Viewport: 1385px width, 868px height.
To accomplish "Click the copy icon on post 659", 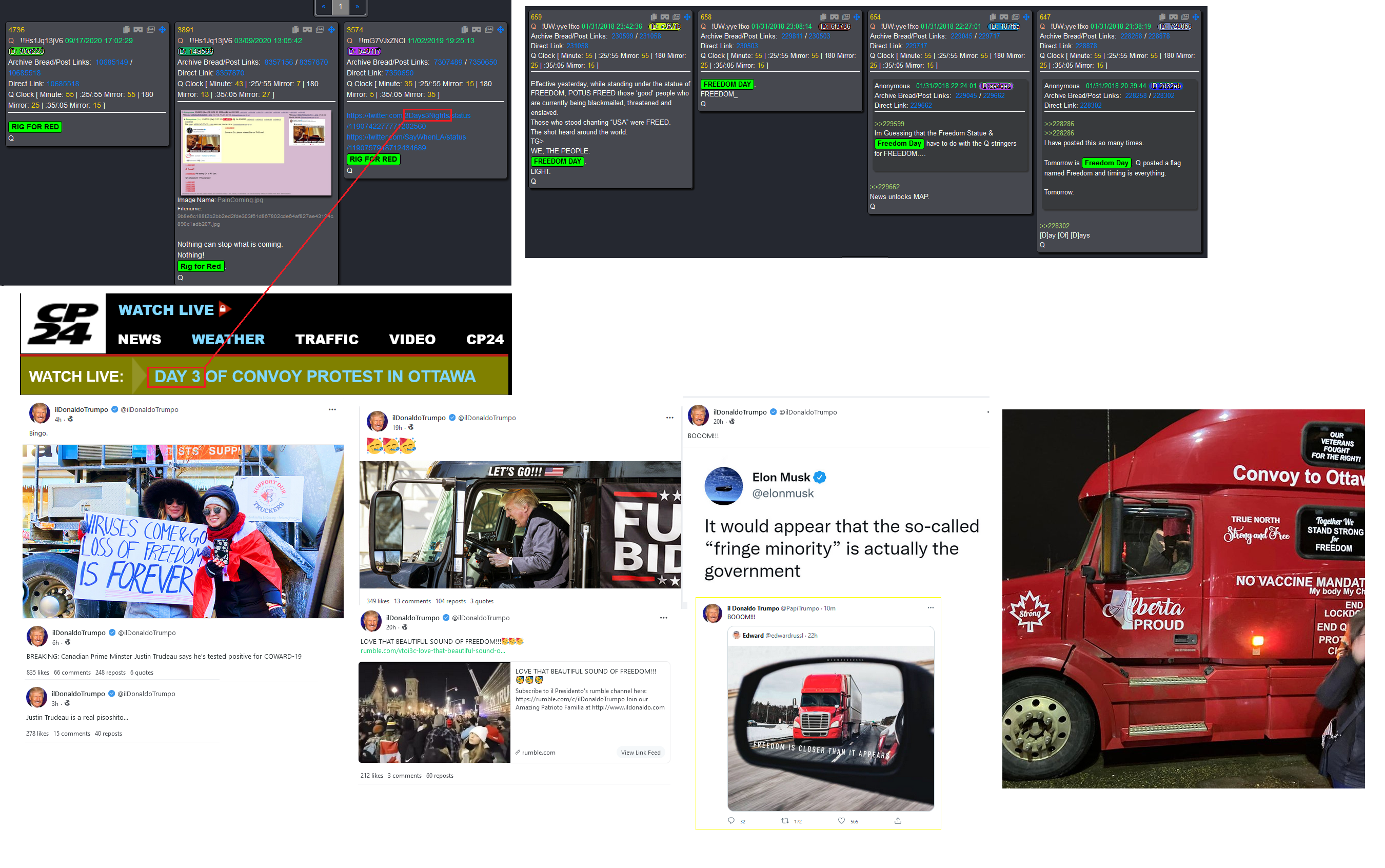I will (x=654, y=17).
